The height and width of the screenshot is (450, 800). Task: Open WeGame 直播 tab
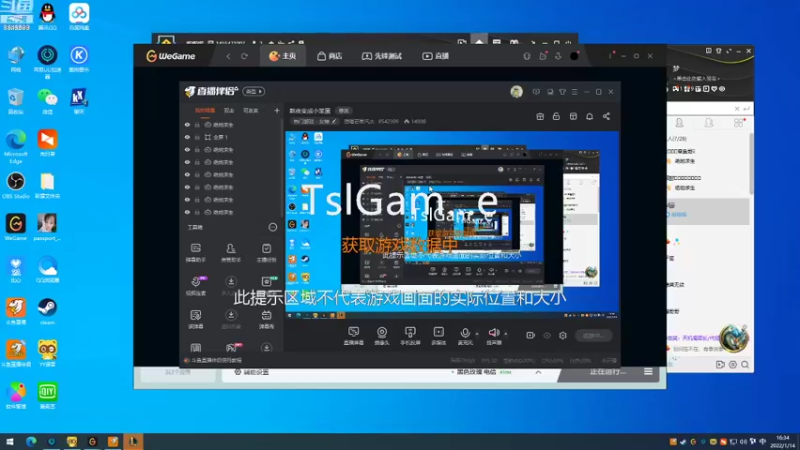pos(435,56)
